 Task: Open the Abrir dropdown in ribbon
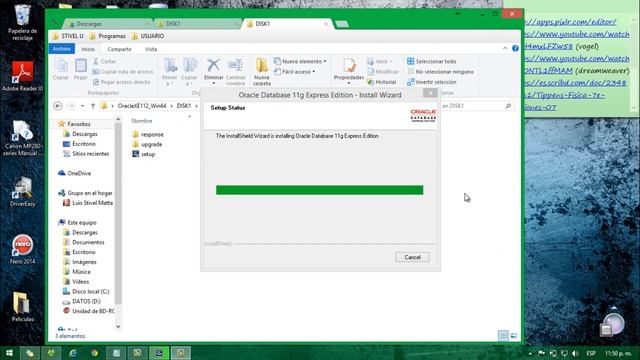380,61
